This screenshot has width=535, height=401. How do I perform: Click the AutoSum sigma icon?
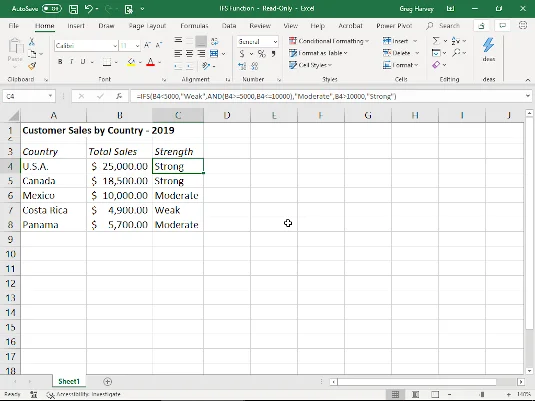click(x=436, y=41)
